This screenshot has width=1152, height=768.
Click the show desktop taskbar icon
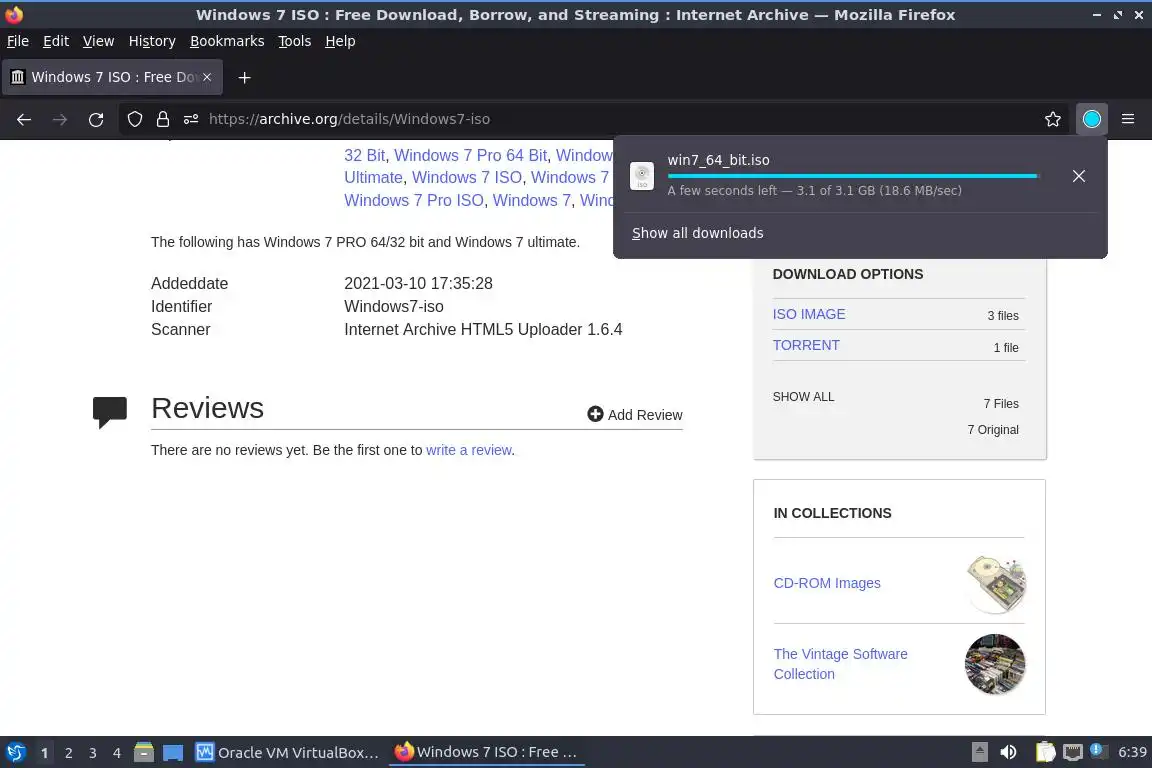point(173,753)
